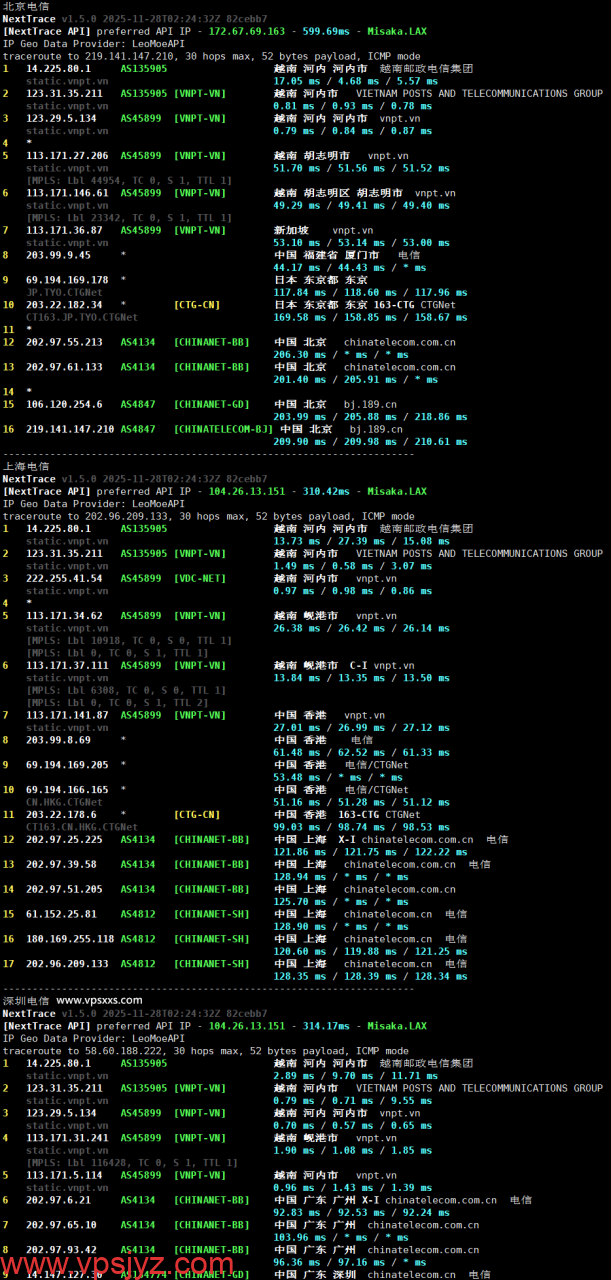Screen dimensions: 611x1280
Task: Click the 北京电信 section heading
Action: 25,6
